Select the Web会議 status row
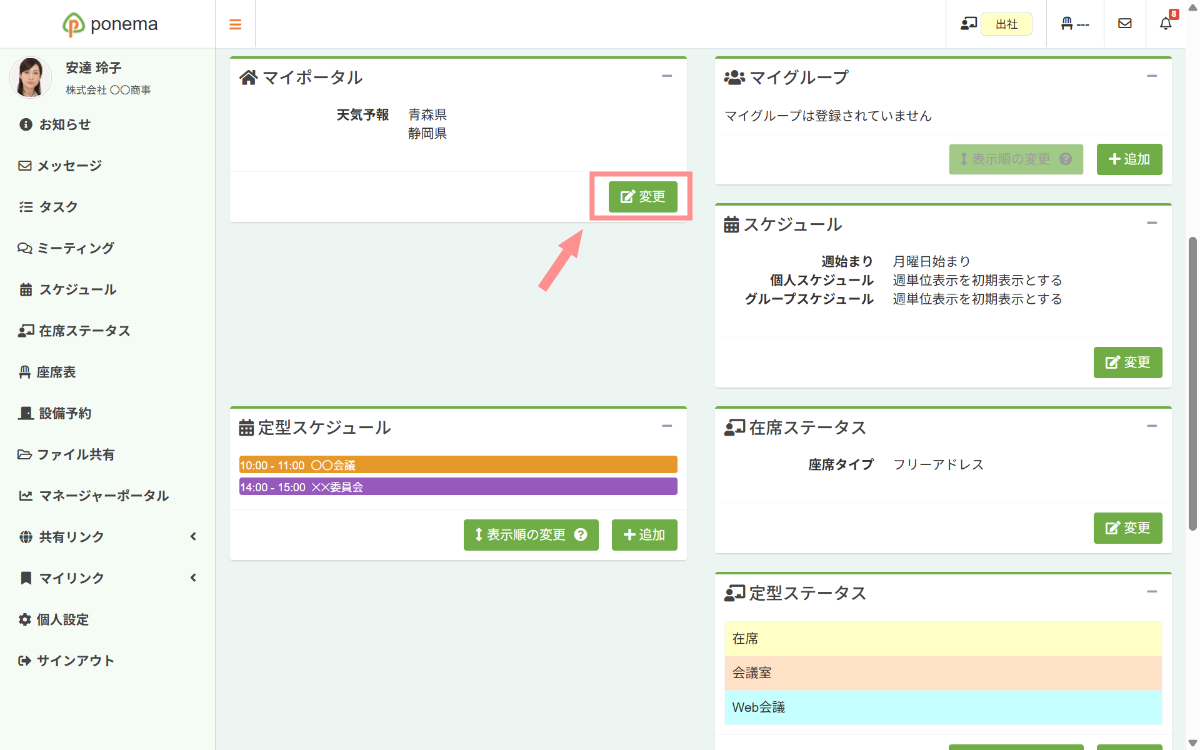1200x750 pixels. coord(943,707)
